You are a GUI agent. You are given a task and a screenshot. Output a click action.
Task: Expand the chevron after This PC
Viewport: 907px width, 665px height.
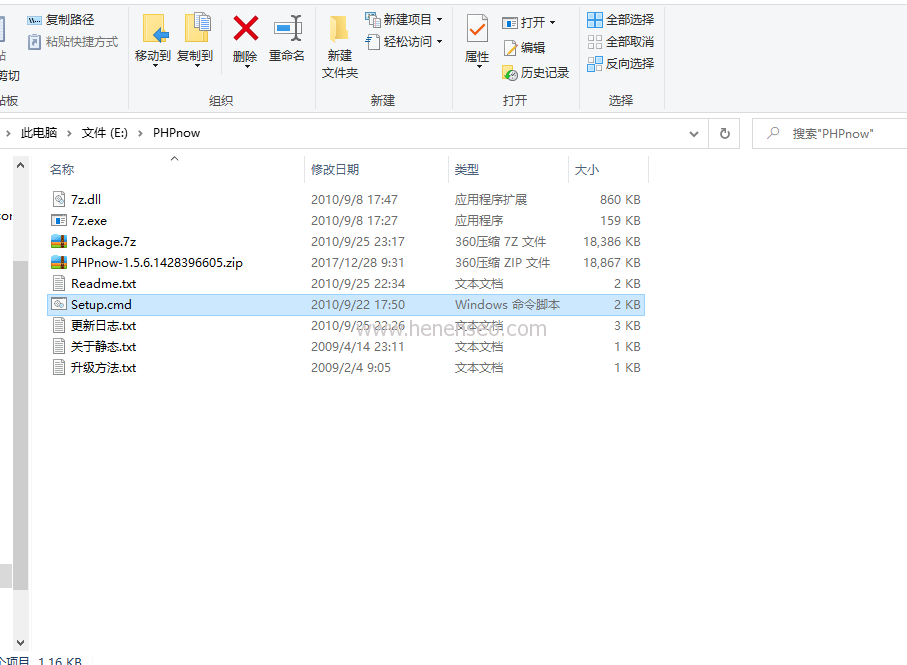pos(69,134)
